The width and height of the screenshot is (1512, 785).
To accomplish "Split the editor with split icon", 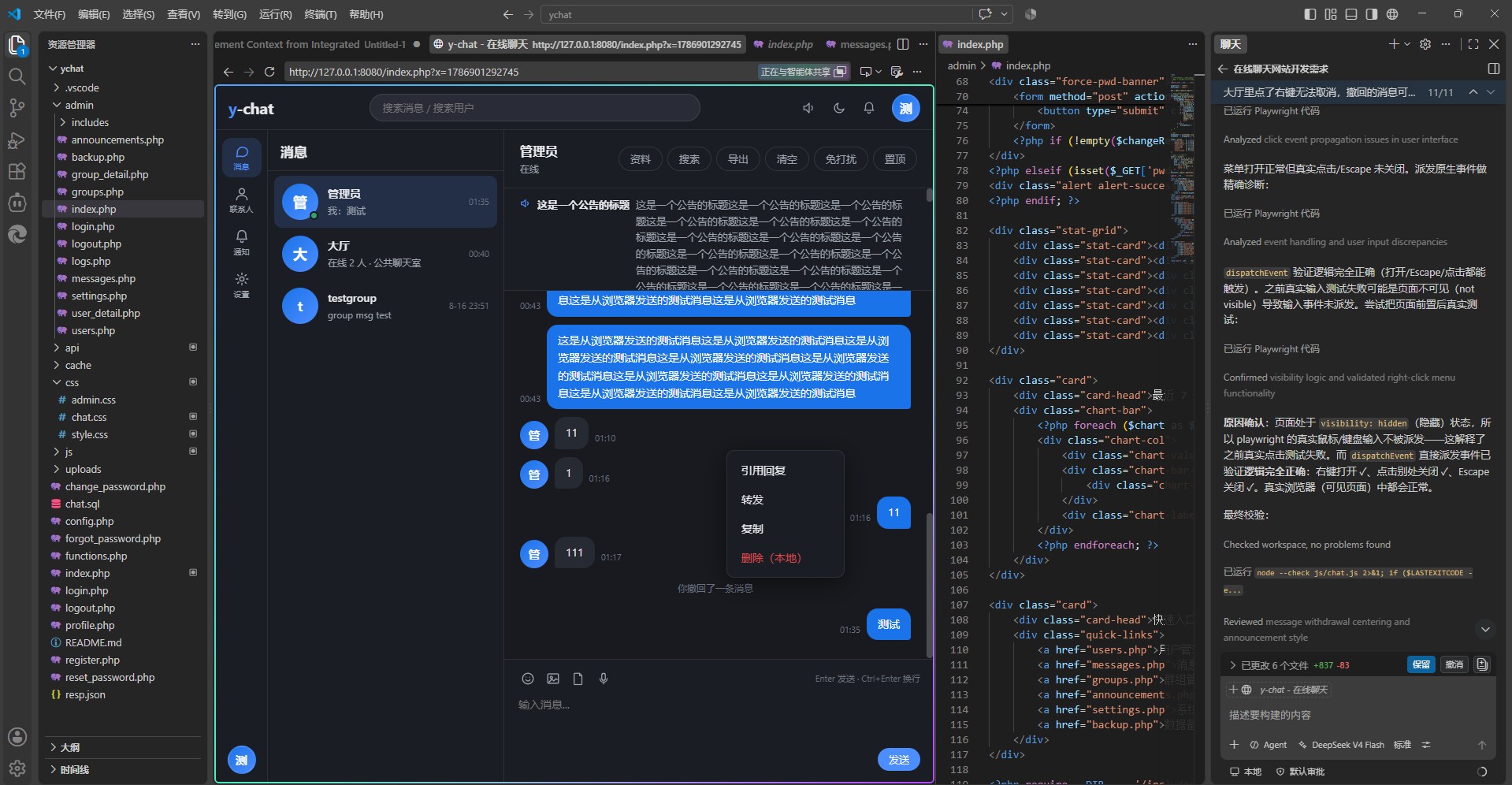I will [903, 44].
